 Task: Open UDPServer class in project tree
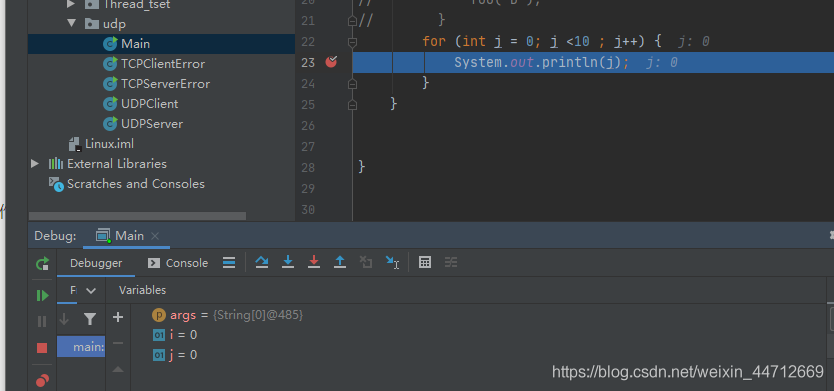pos(152,123)
